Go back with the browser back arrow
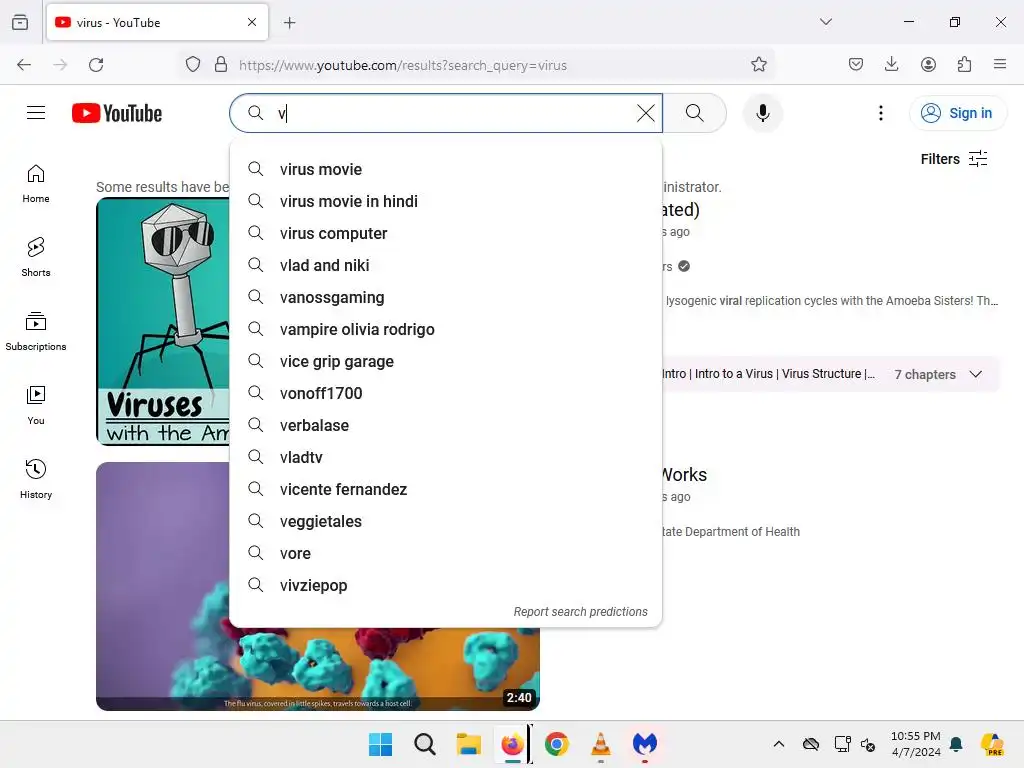Screen dimensions: 1024x768 (24, 65)
